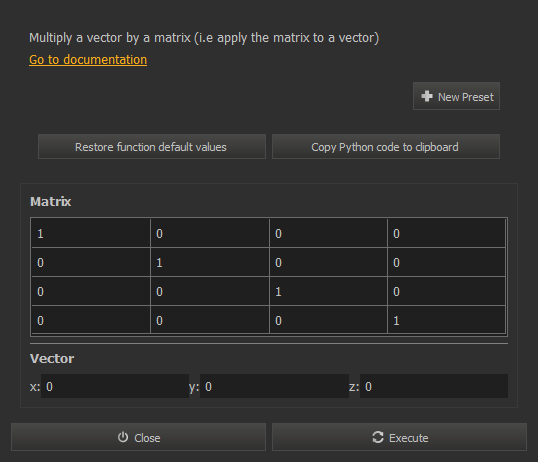Viewport: 538px width, 462px height.
Task: Select matrix cell row one column one
Action: [x=91, y=233]
